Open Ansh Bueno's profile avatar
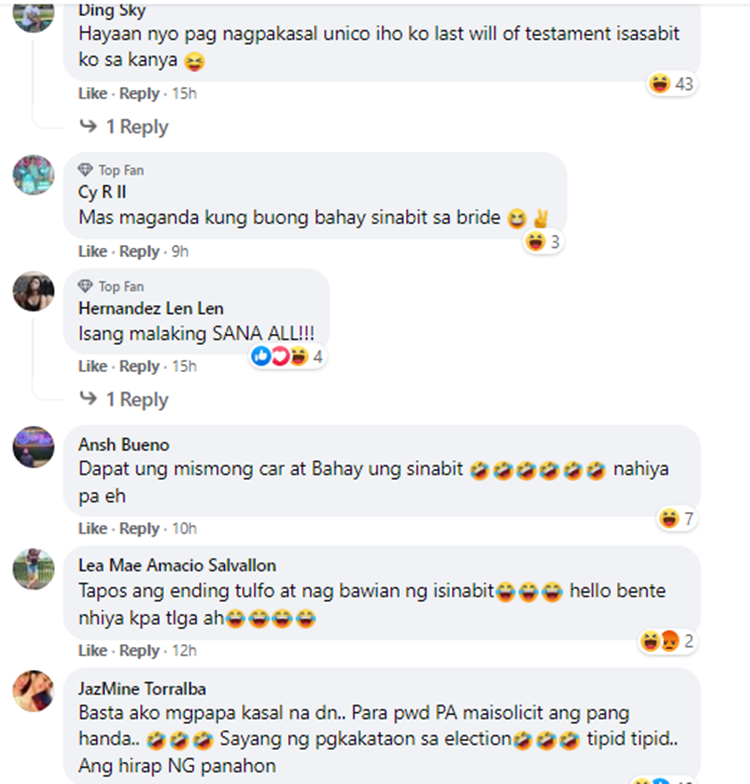The image size is (750, 784). (x=34, y=447)
